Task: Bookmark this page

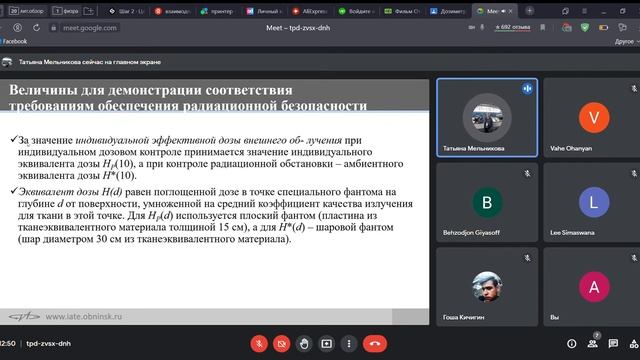Action: (x=542, y=28)
